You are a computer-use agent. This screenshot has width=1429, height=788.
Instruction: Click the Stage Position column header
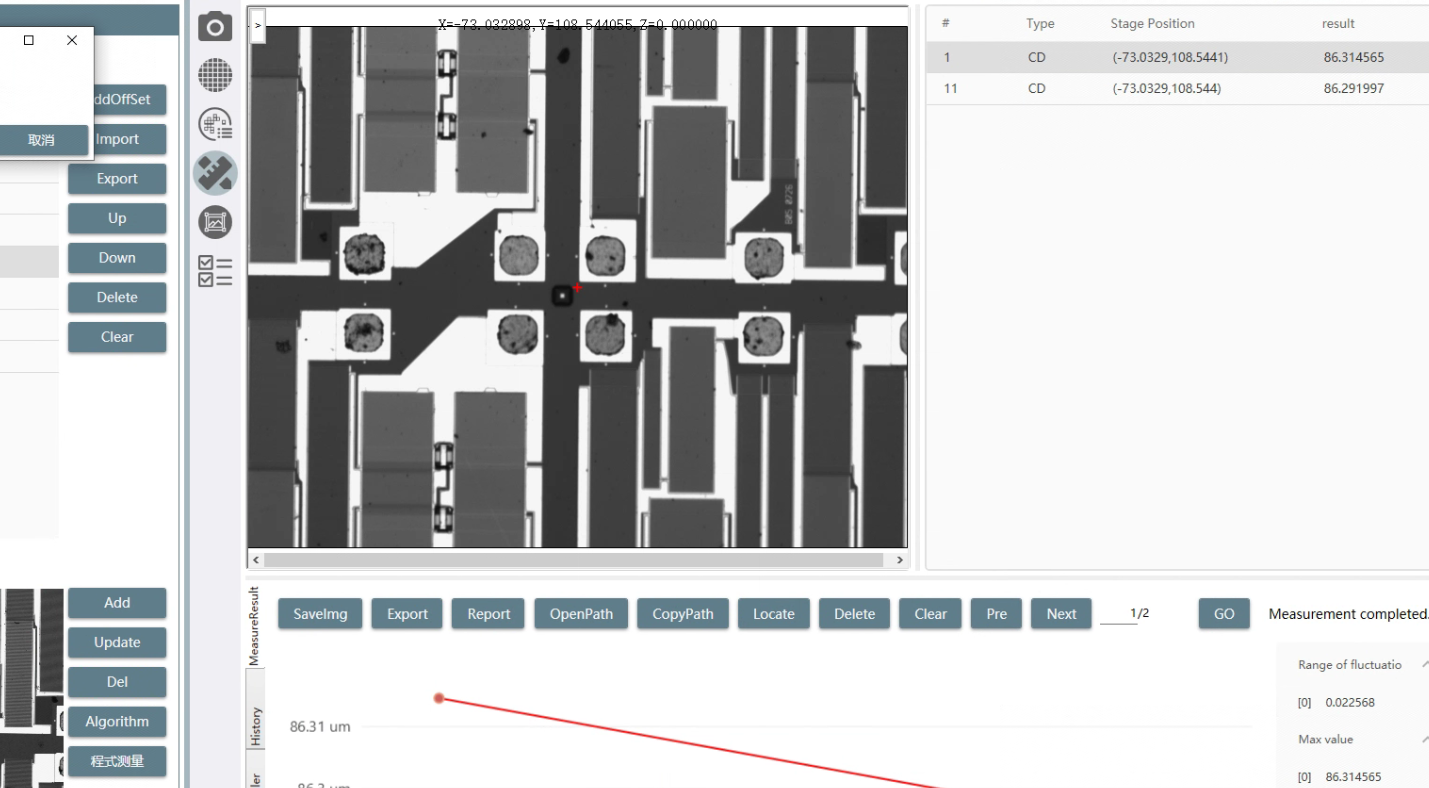pos(1152,23)
